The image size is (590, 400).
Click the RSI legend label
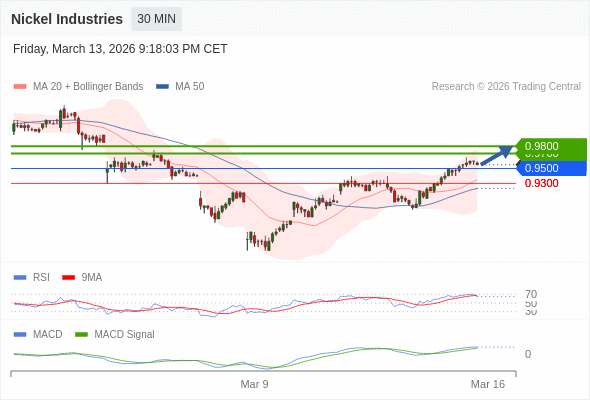coord(41,278)
